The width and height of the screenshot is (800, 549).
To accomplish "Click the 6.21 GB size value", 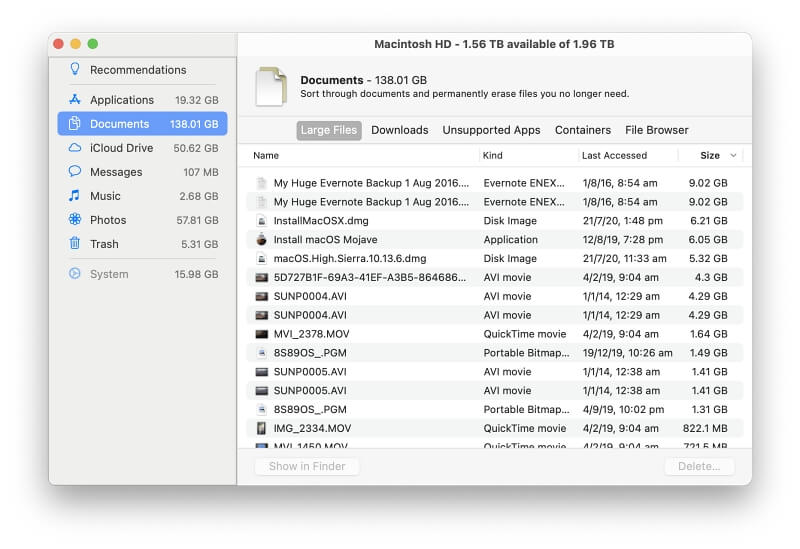I will [x=708, y=220].
